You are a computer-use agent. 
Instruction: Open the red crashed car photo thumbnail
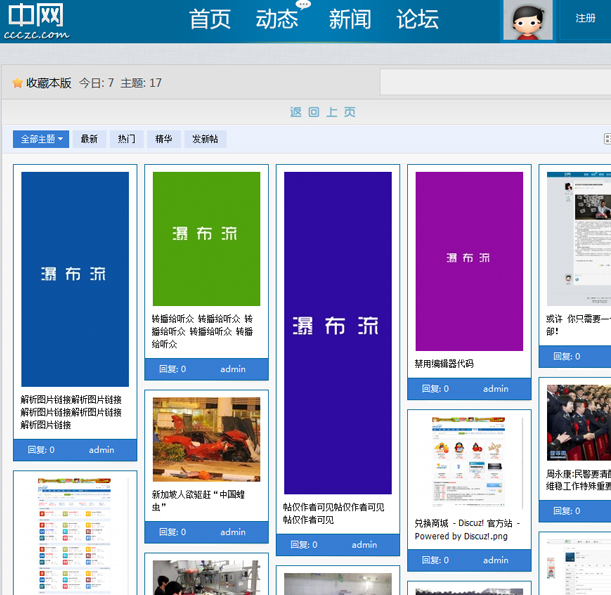coord(207,439)
